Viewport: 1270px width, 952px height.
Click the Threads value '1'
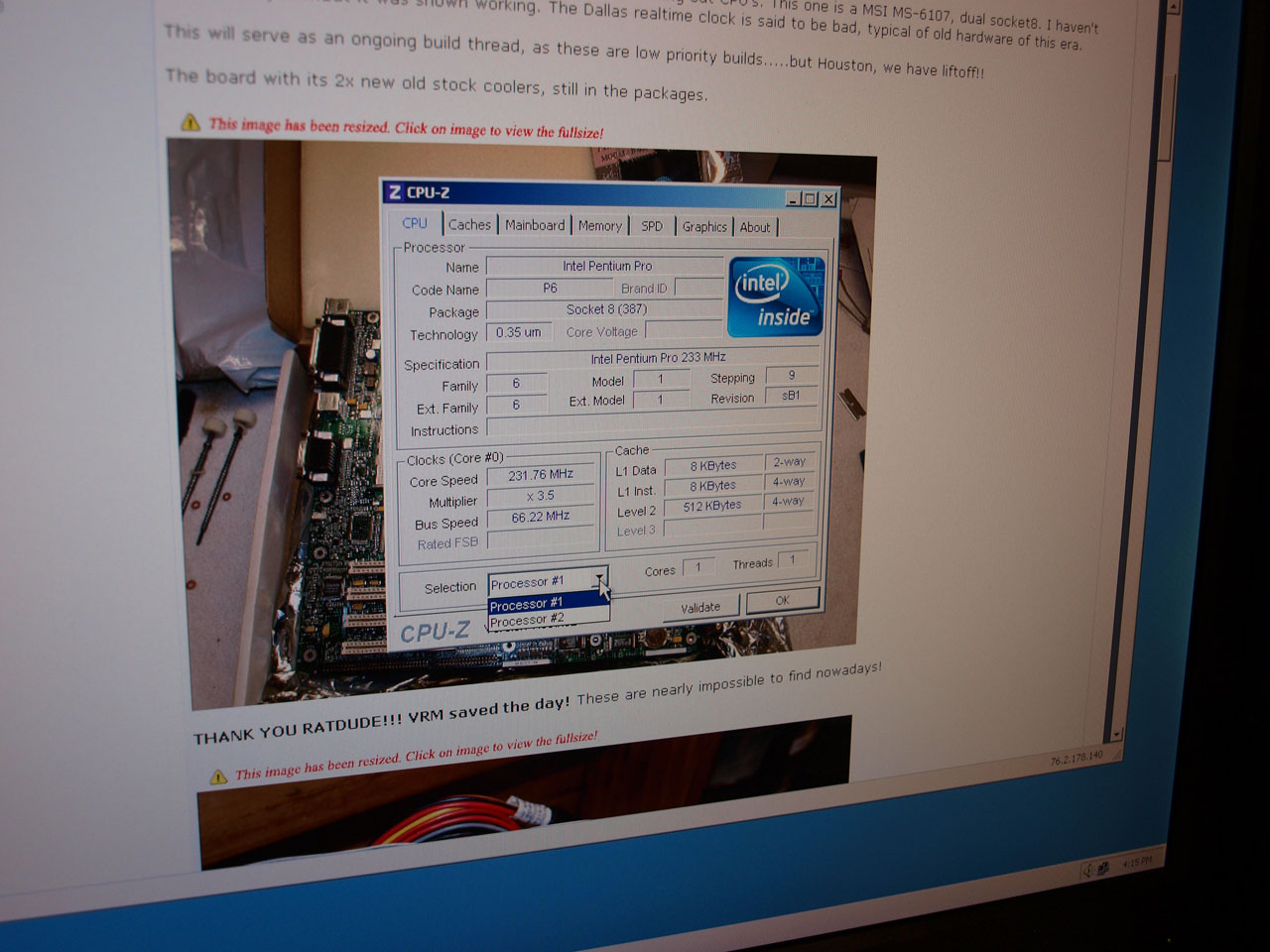click(793, 560)
